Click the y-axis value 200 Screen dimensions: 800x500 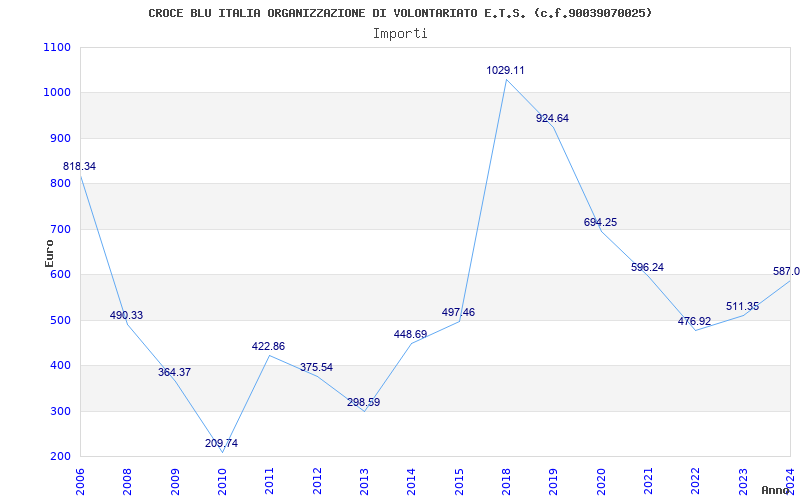(60, 457)
